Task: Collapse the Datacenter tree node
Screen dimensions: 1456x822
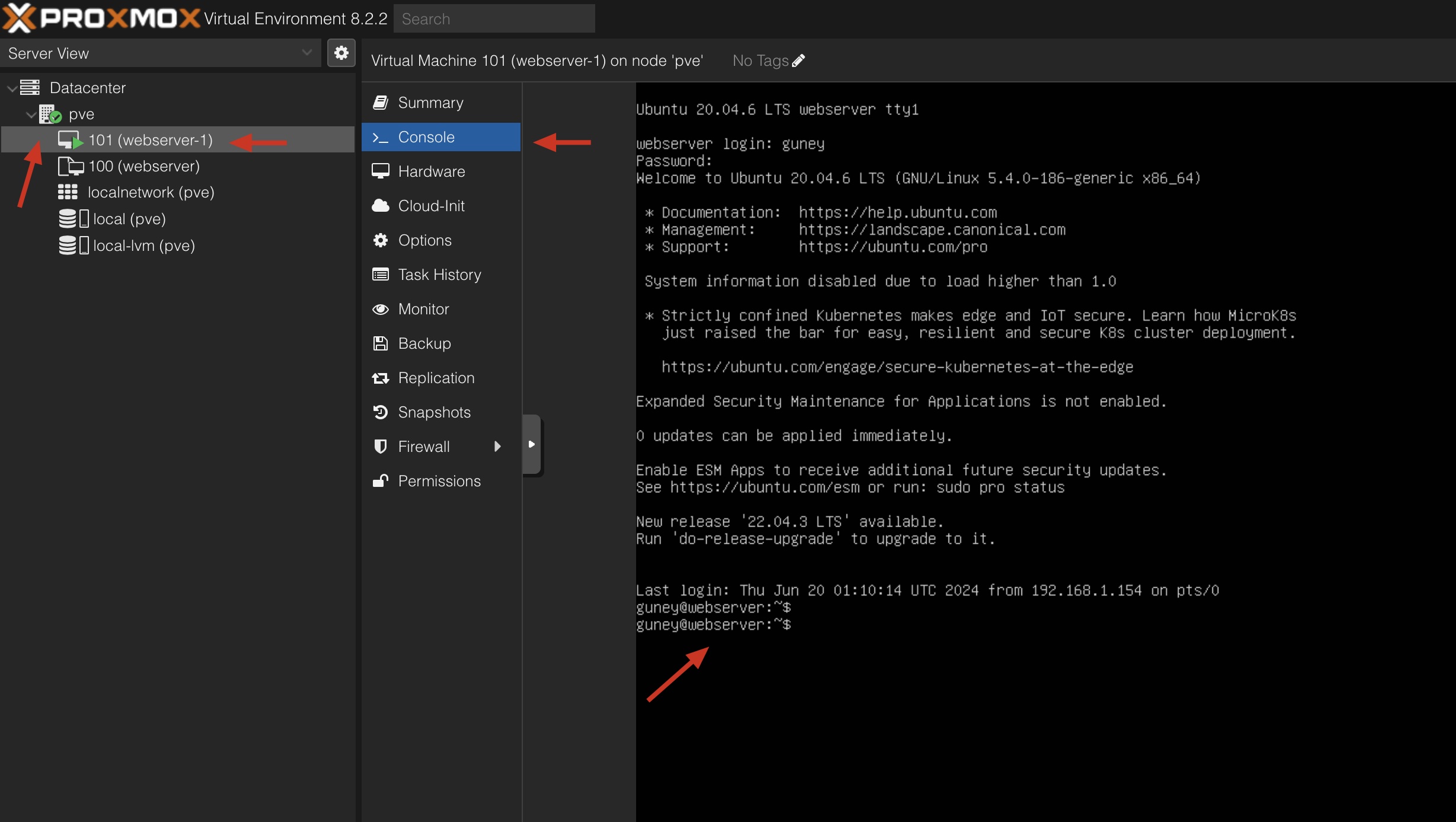Action: [x=11, y=88]
